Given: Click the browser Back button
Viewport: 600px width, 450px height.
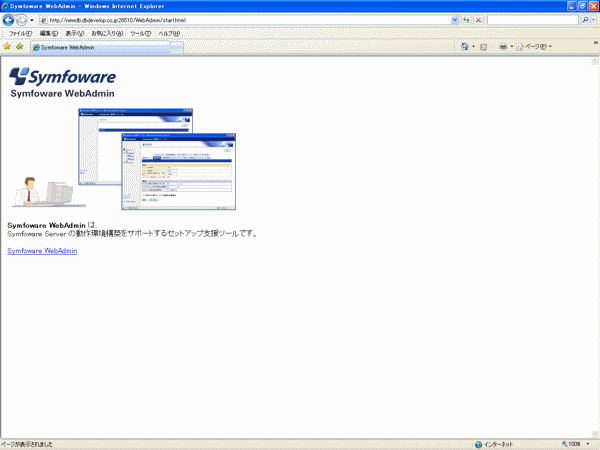Looking at the screenshot, I should click(9, 20).
